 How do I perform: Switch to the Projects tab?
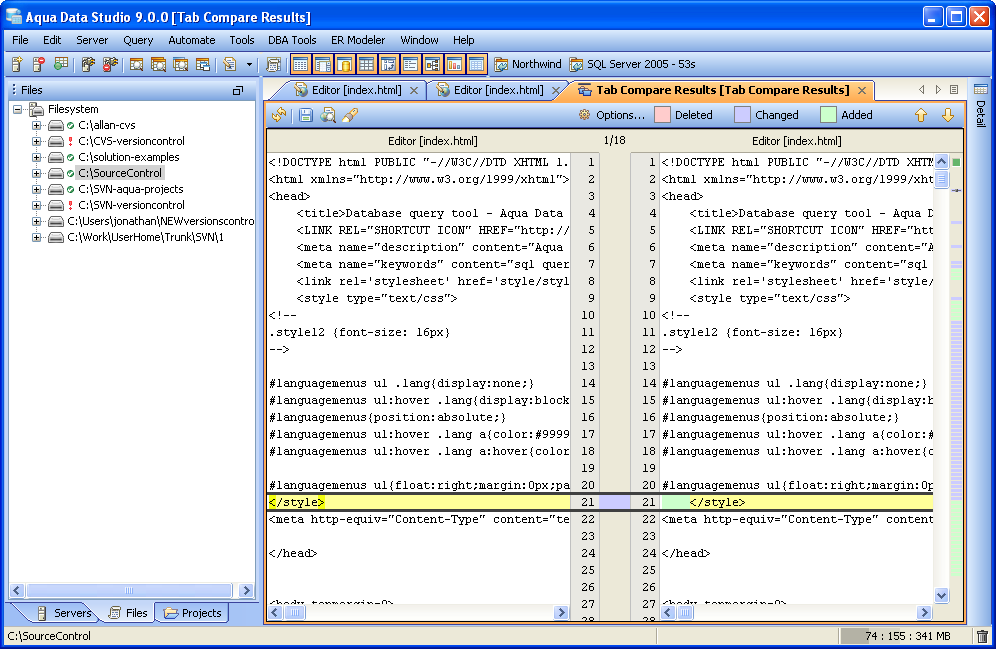(x=192, y=613)
